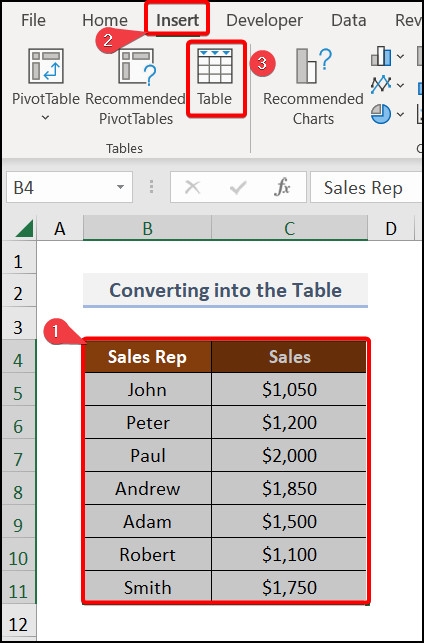This screenshot has height=643, width=424.
Task: Open Recommended PivotTables
Action: tap(136, 86)
